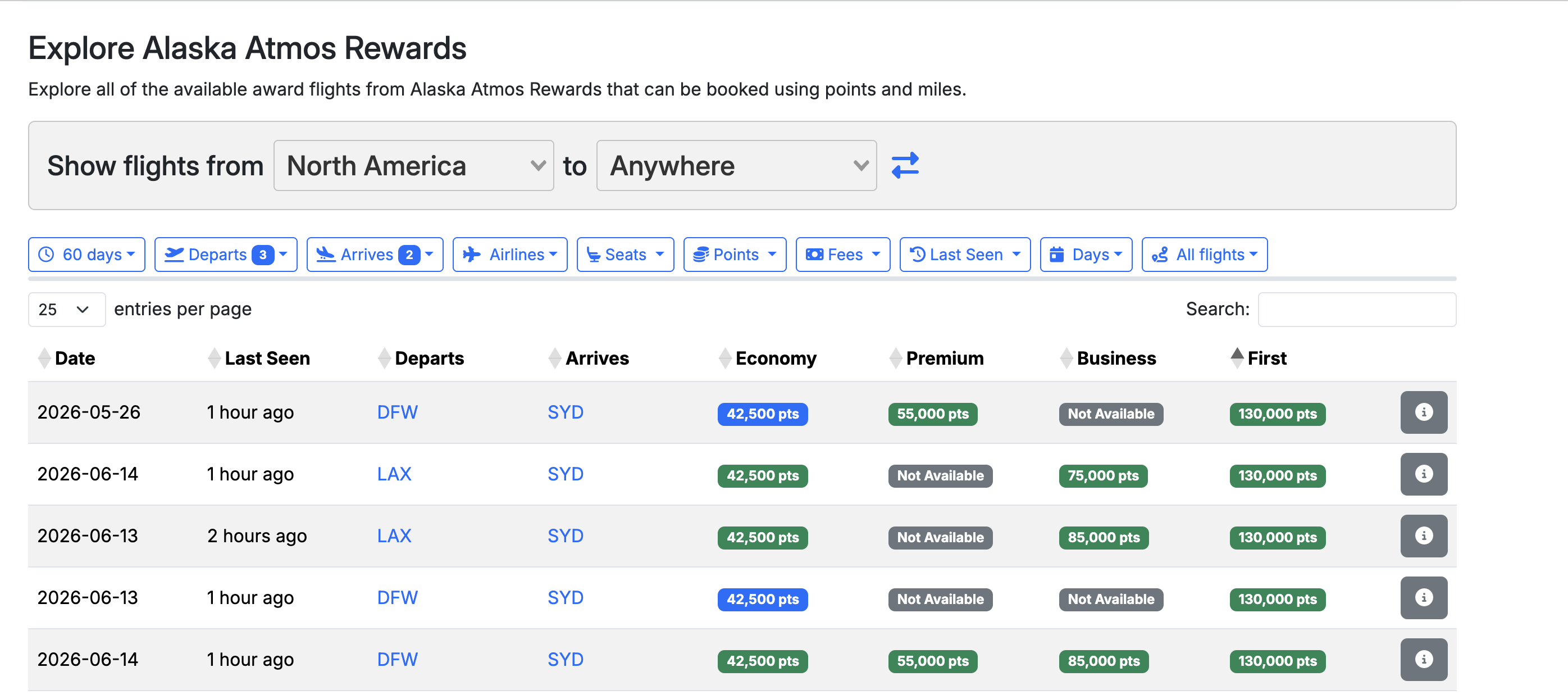Viewport: 1568px width, 699px height.
Task: Click Not Available Business badge for 2026-06-13 DFW
Action: pos(1111,600)
